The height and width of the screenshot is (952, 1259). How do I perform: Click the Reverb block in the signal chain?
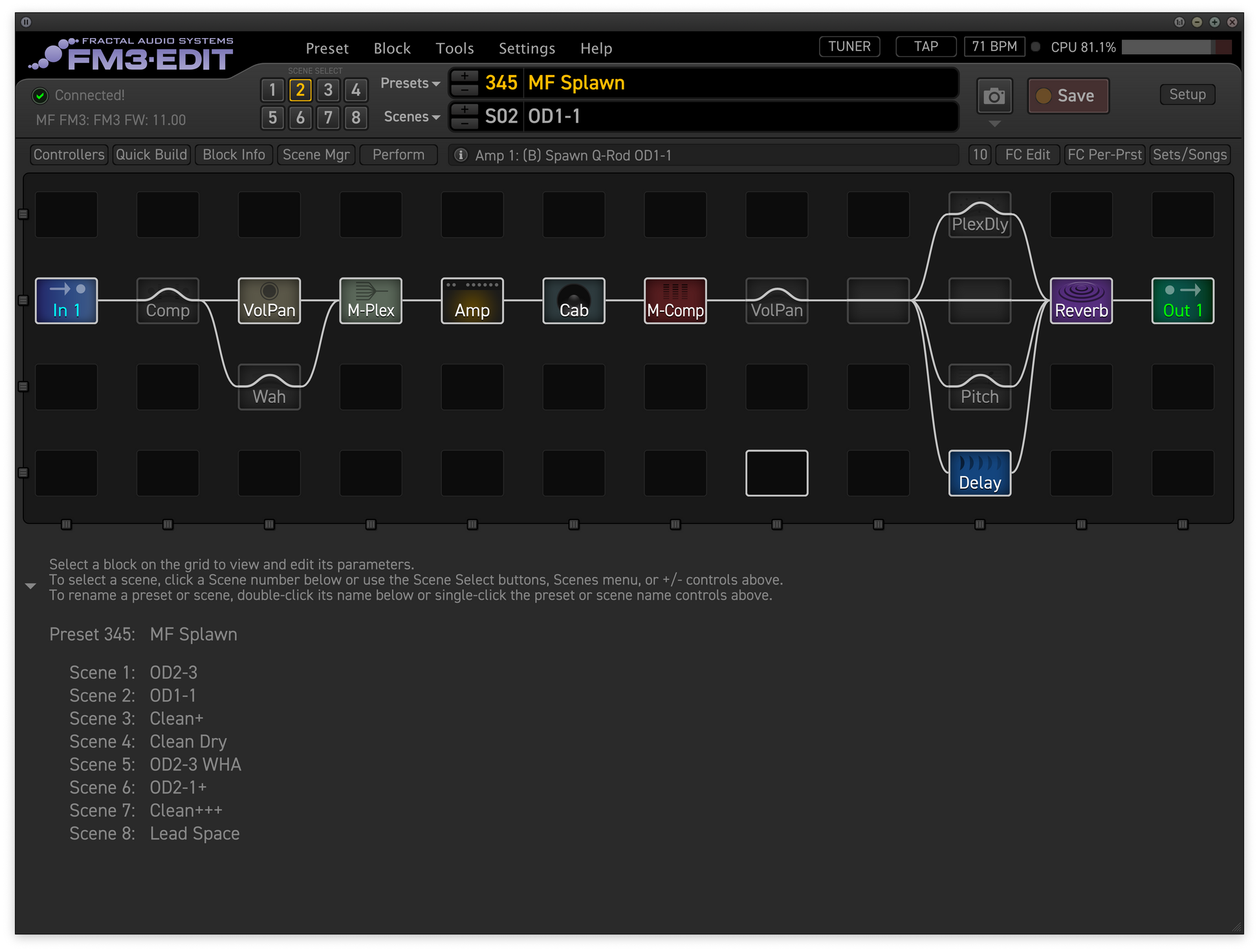tap(1080, 301)
